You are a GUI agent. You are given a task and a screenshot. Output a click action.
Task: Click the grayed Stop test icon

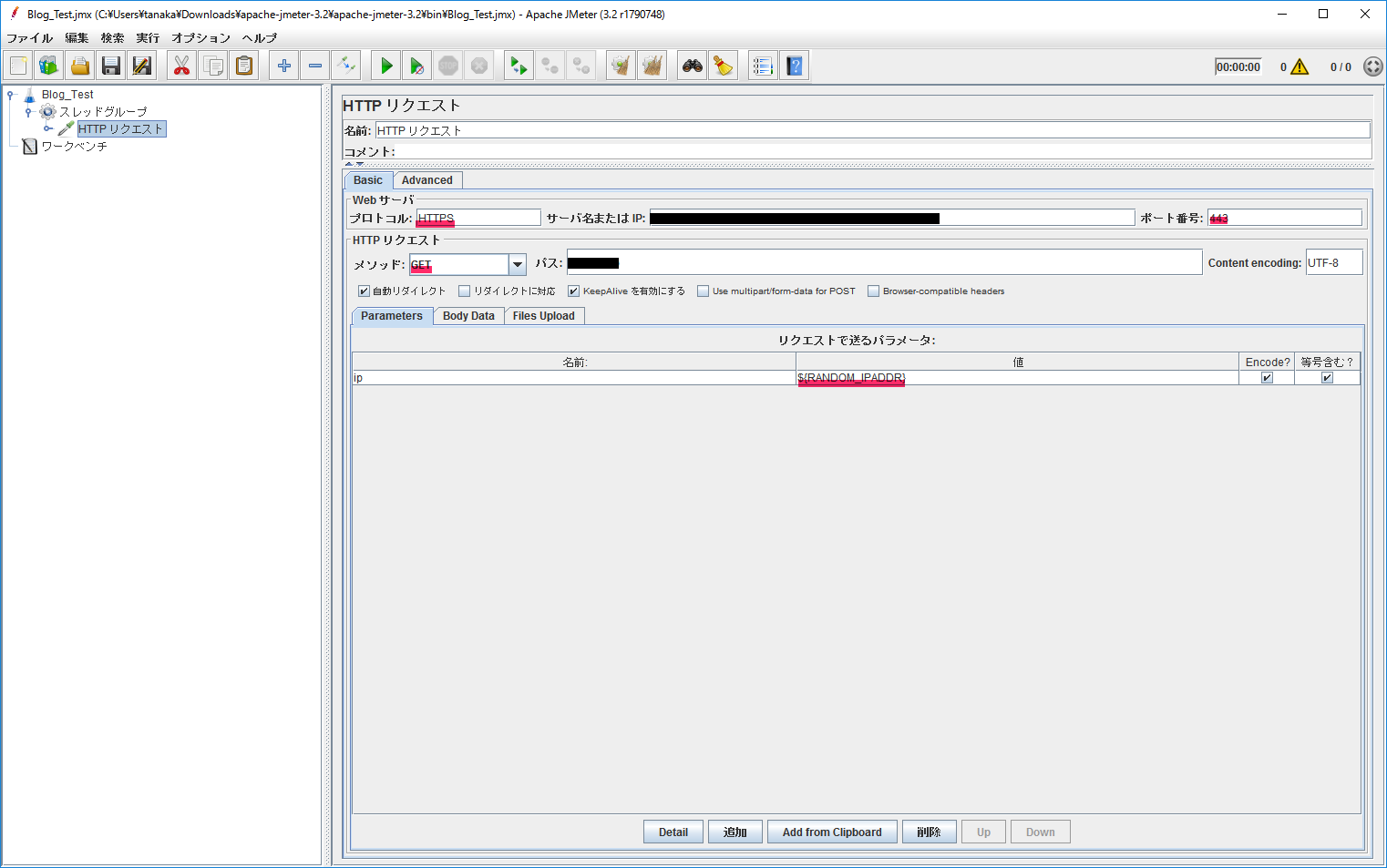pyautogui.click(x=448, y=66)
